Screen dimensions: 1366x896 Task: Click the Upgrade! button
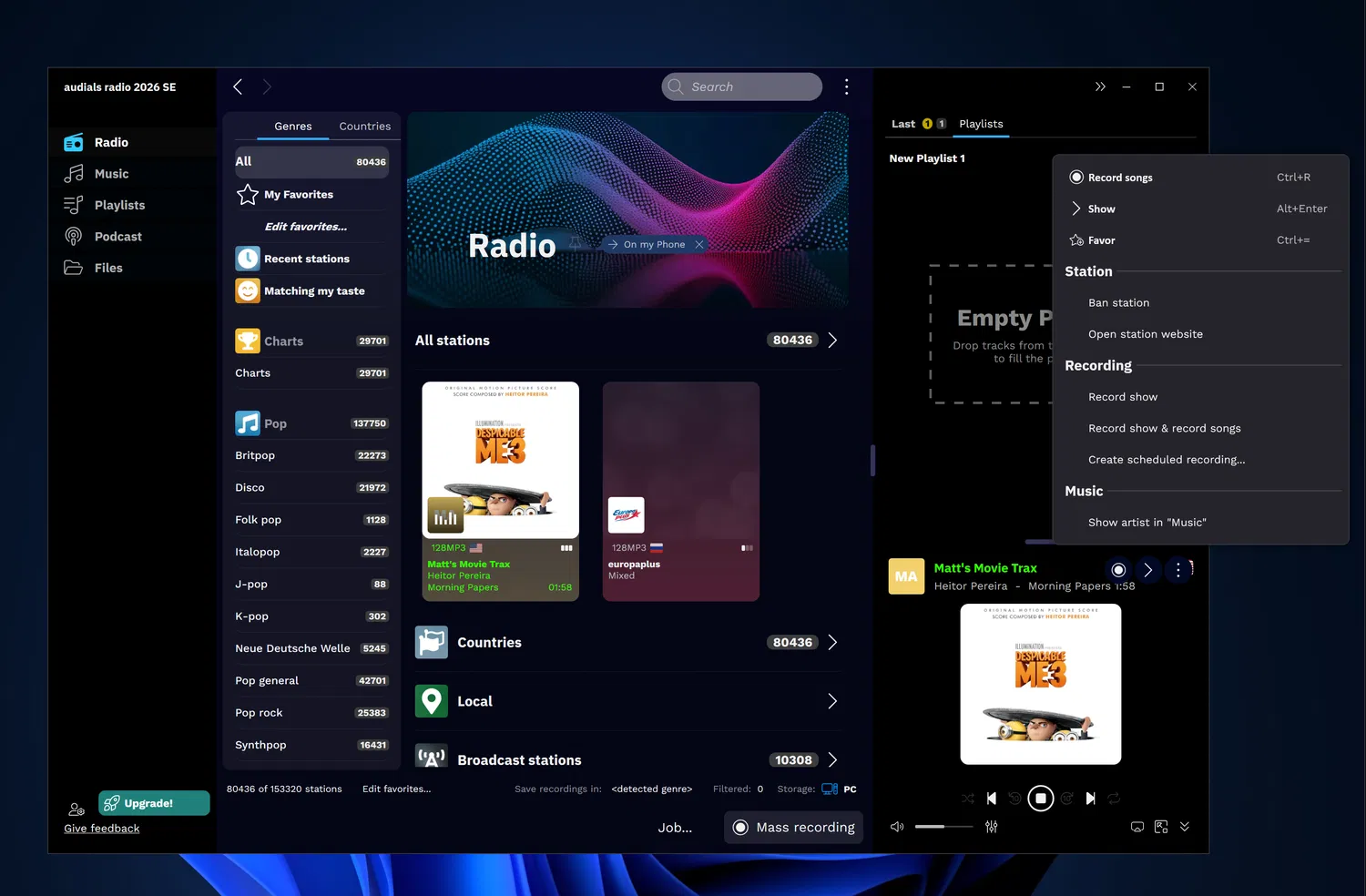[x=154, y=803]
